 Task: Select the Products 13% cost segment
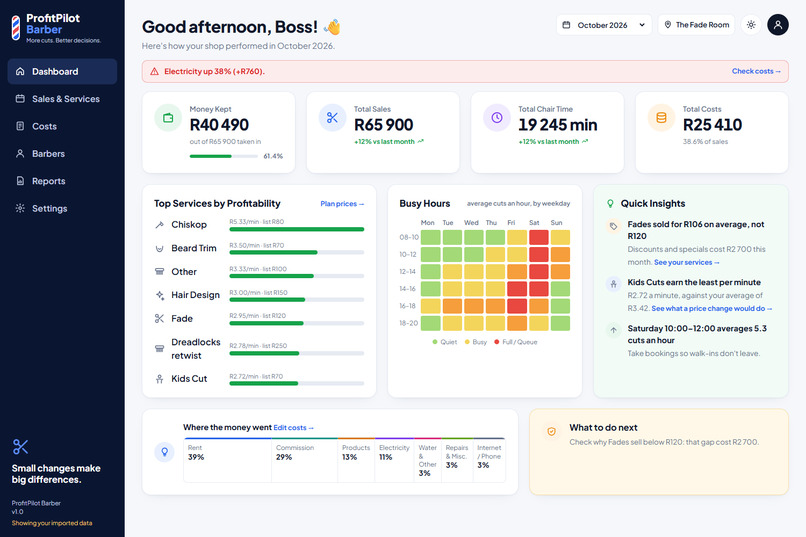pos(356,460)
